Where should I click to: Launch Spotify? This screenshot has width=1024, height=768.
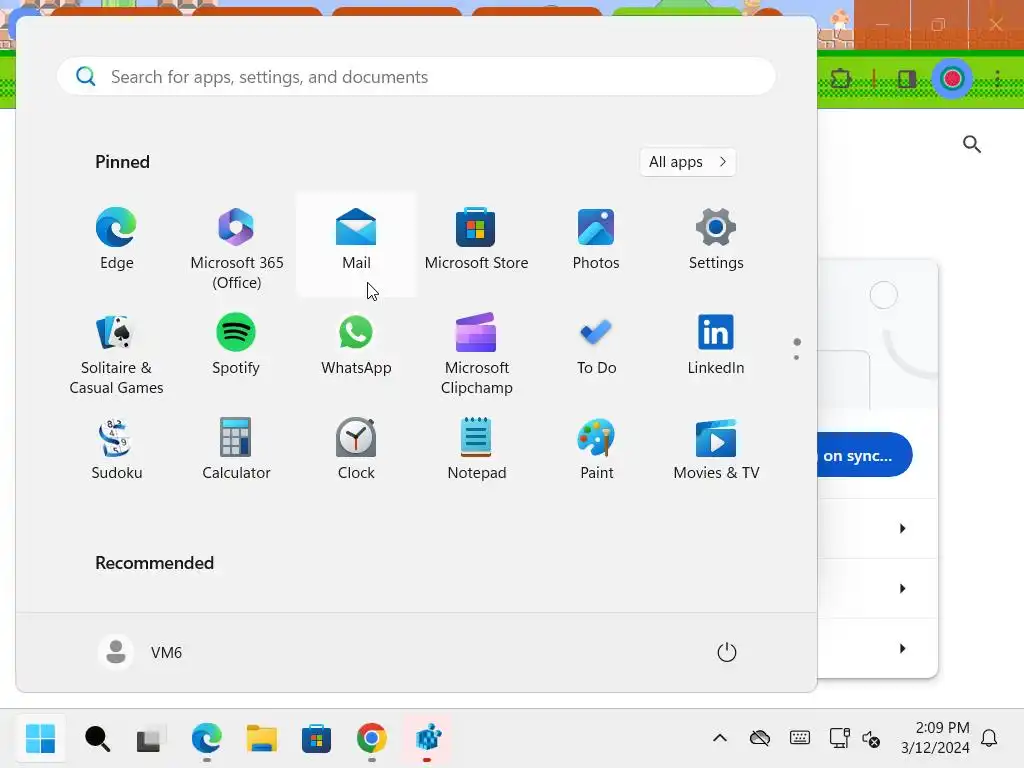click(x=236, y=345)
